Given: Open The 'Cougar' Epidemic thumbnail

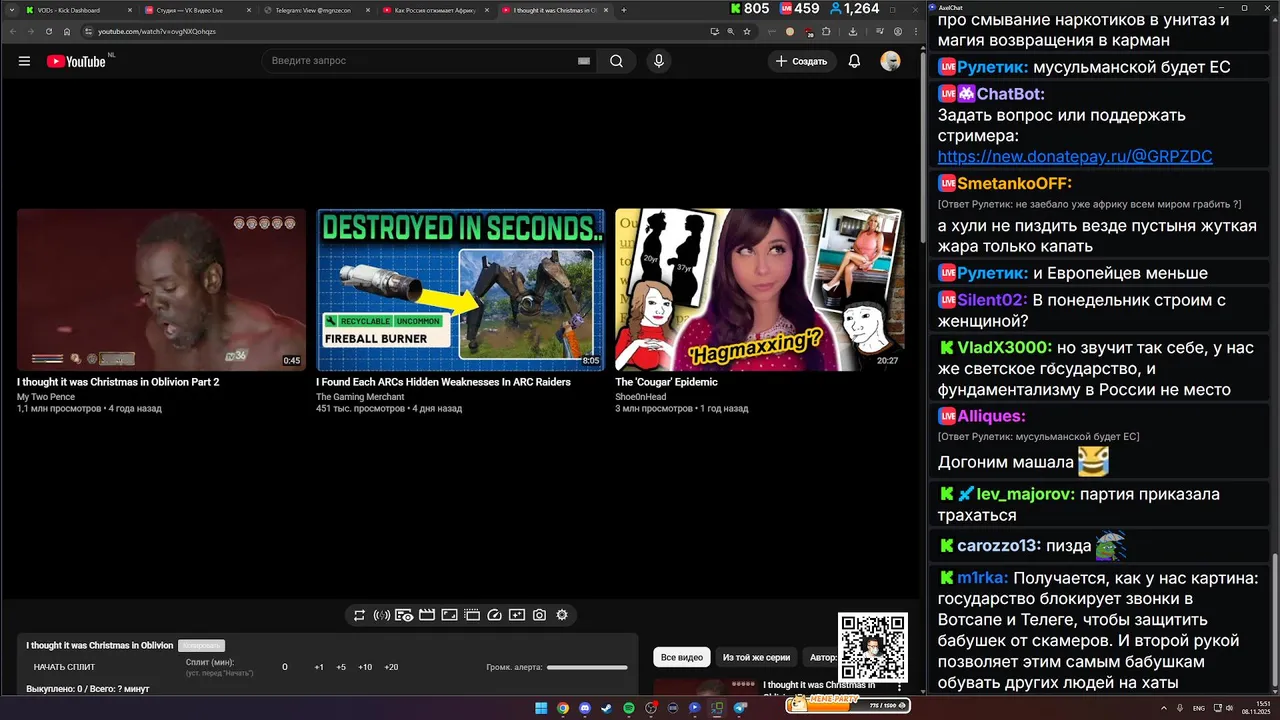Looking at the screenshot, I should tap(759, 289).
